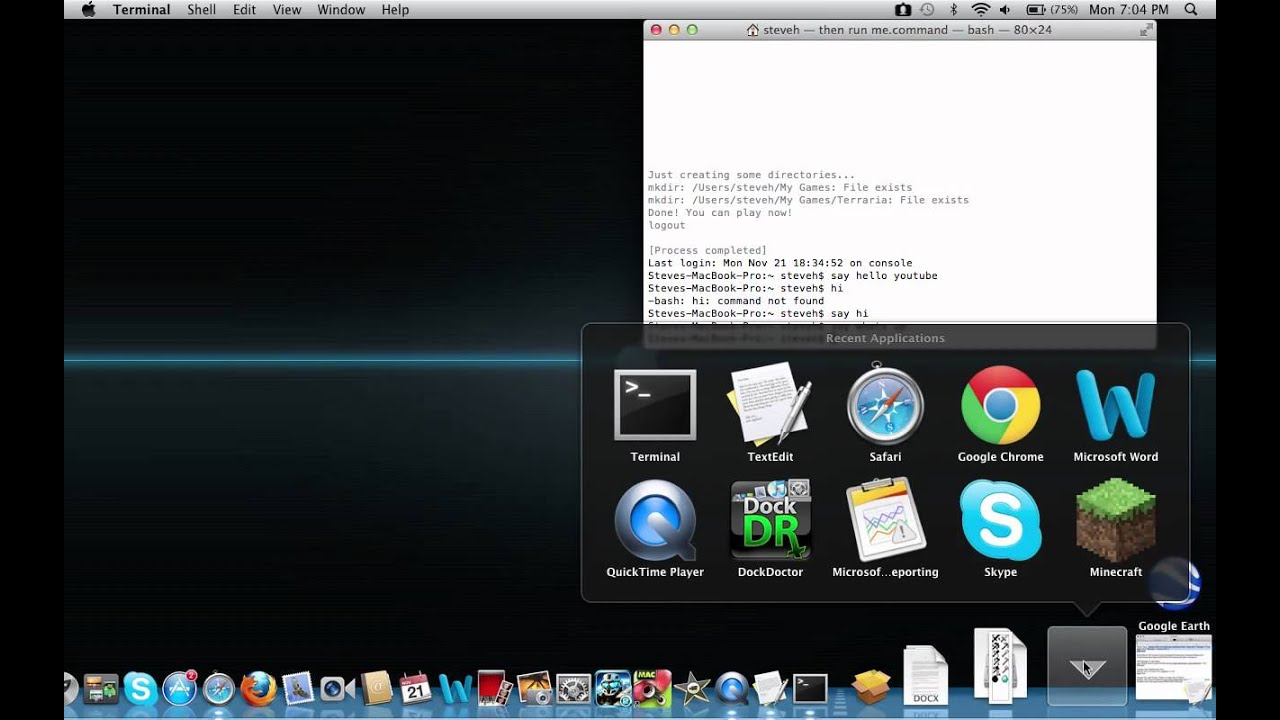Screen dimensions: 1280x720
Task: Open Microsoft Error Reporting app in stack
Action: coord(885,520)
